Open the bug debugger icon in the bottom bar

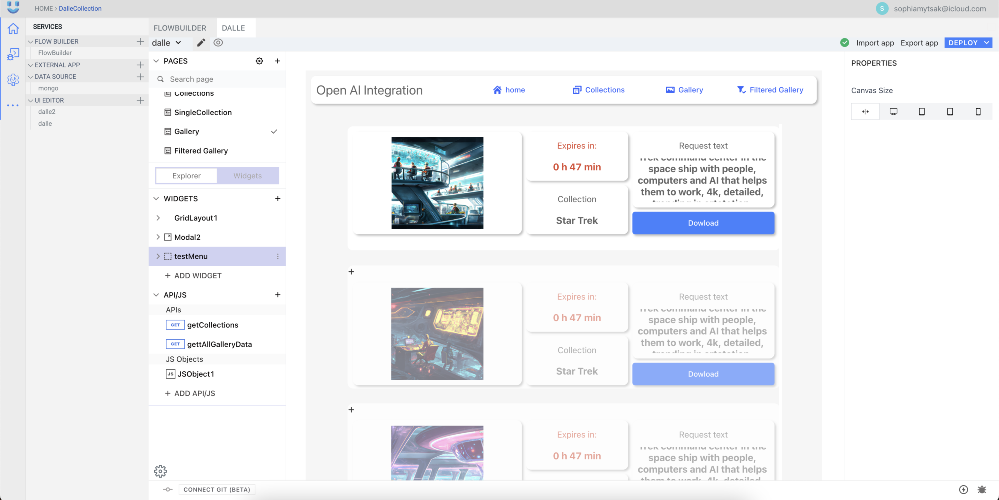(982, 490)
